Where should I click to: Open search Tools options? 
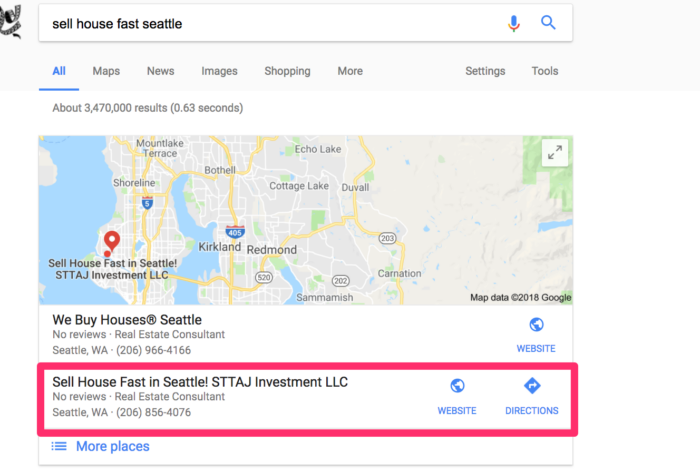pyautogui.click(x=545, y=71)
